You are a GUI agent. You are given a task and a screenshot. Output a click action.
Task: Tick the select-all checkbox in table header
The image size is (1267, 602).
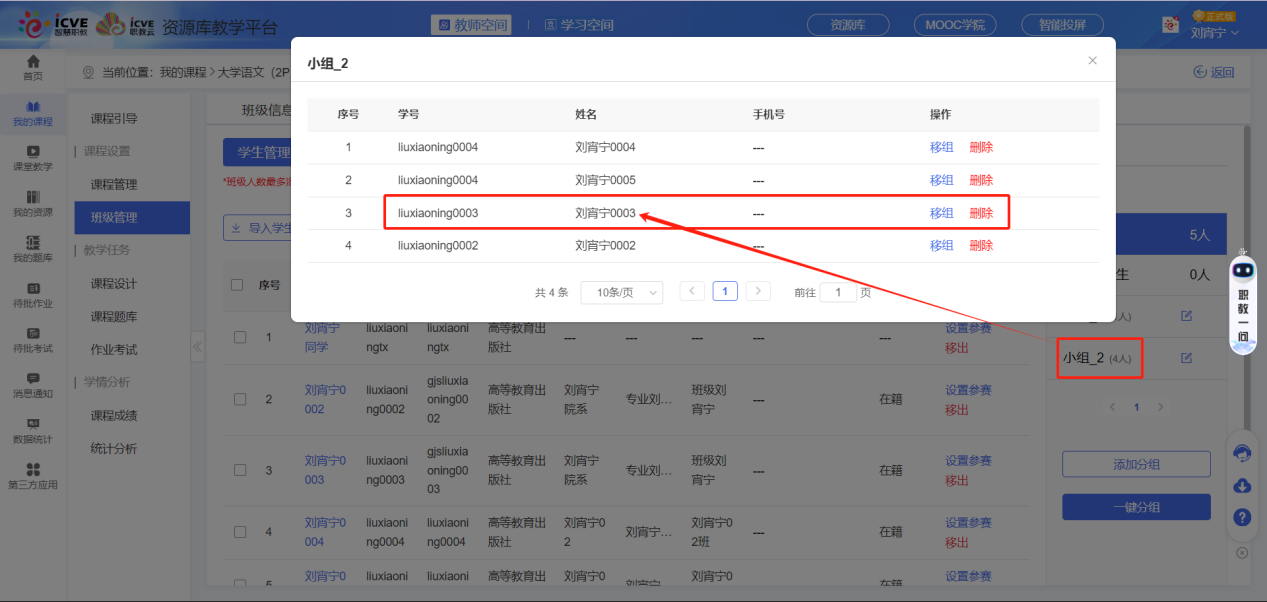[237, 285]
